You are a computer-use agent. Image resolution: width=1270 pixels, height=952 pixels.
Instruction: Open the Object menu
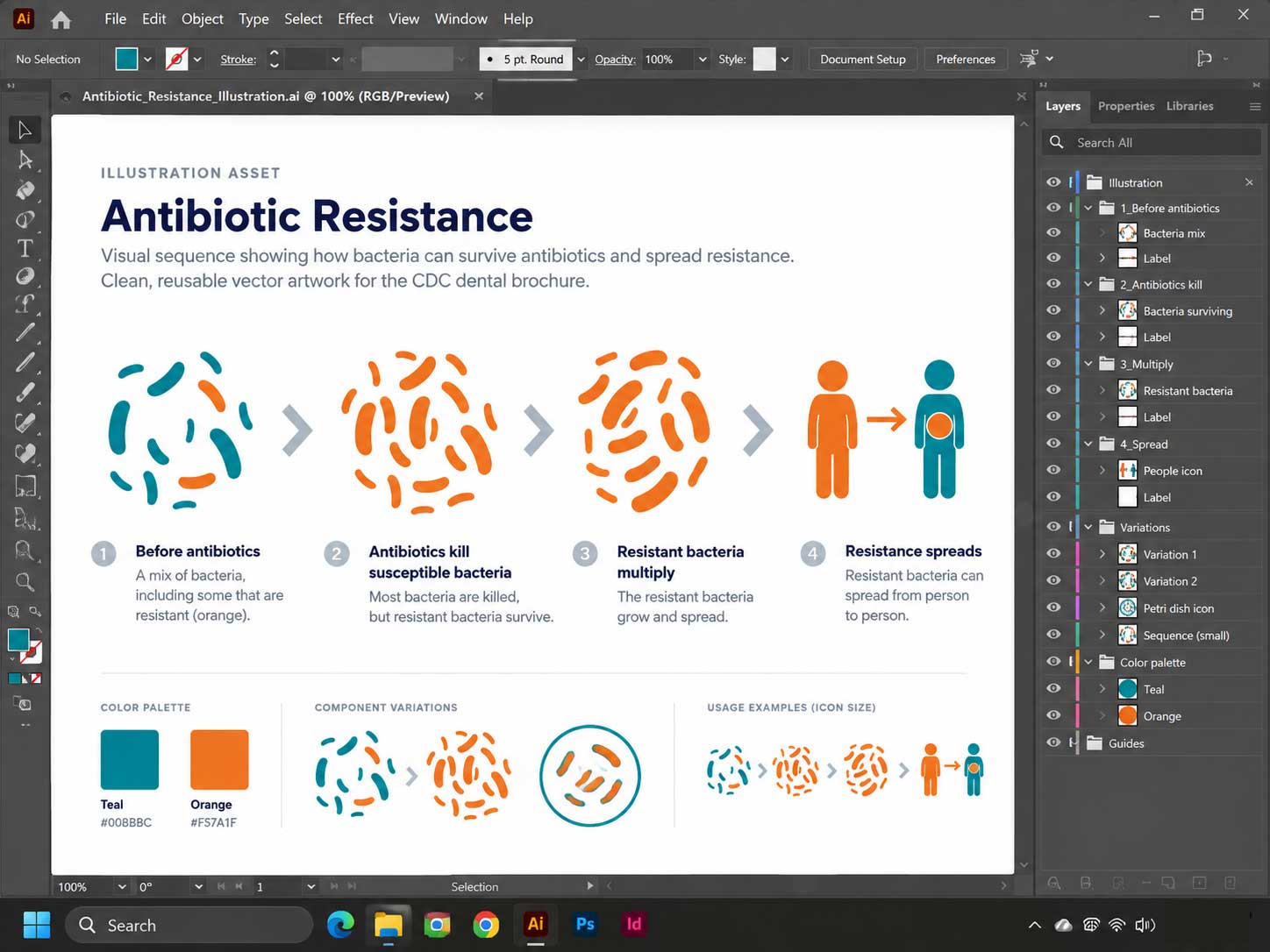point(203,18)
